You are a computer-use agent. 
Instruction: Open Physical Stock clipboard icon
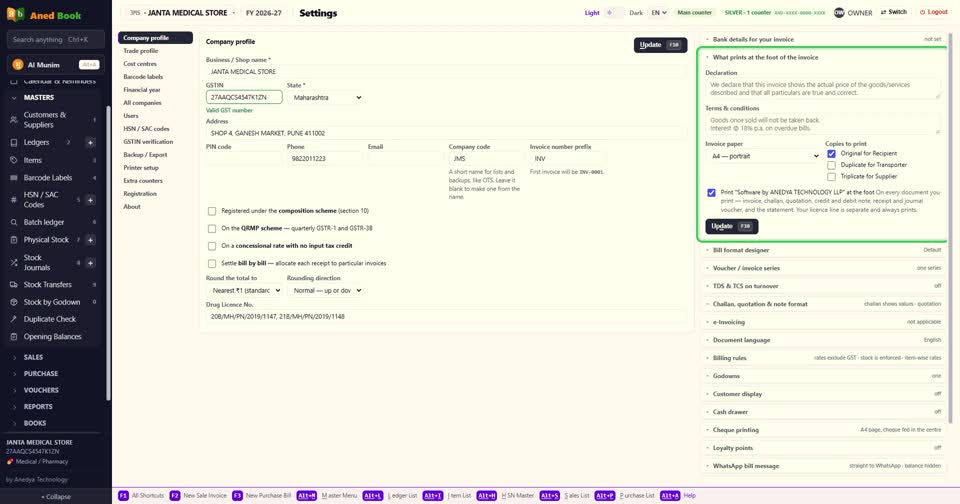pos(13,240)
